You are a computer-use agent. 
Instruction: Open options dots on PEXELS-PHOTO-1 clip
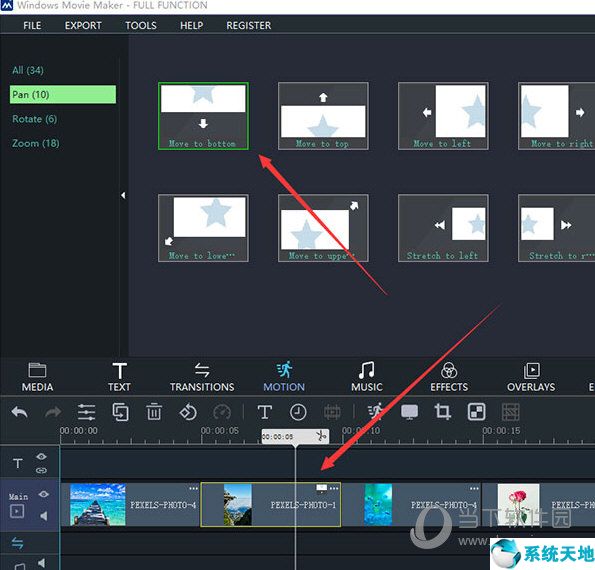(334, 489)
